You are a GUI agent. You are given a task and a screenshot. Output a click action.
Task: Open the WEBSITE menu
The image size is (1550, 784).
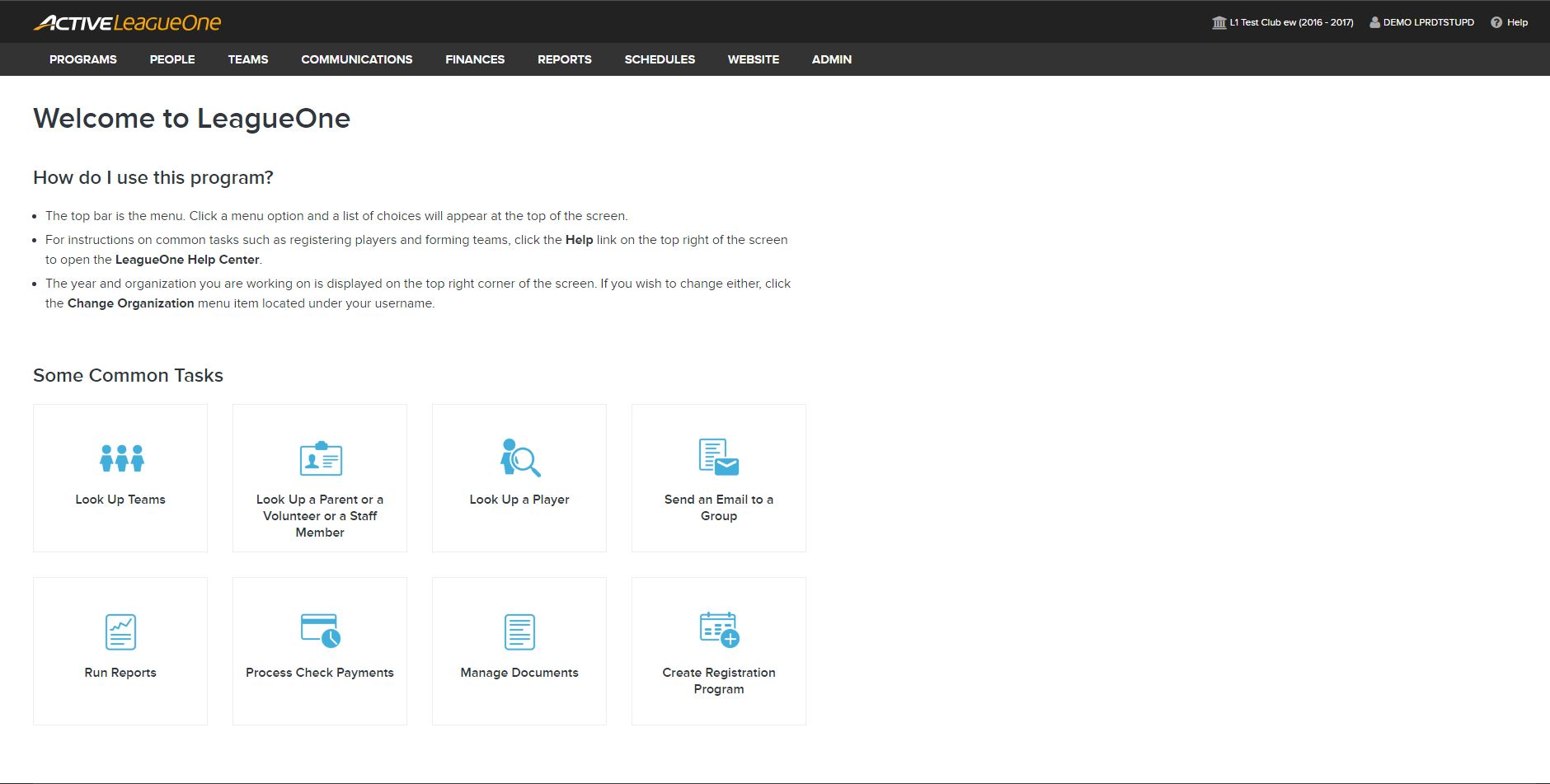pyautogui.click(x=754, y=59)
